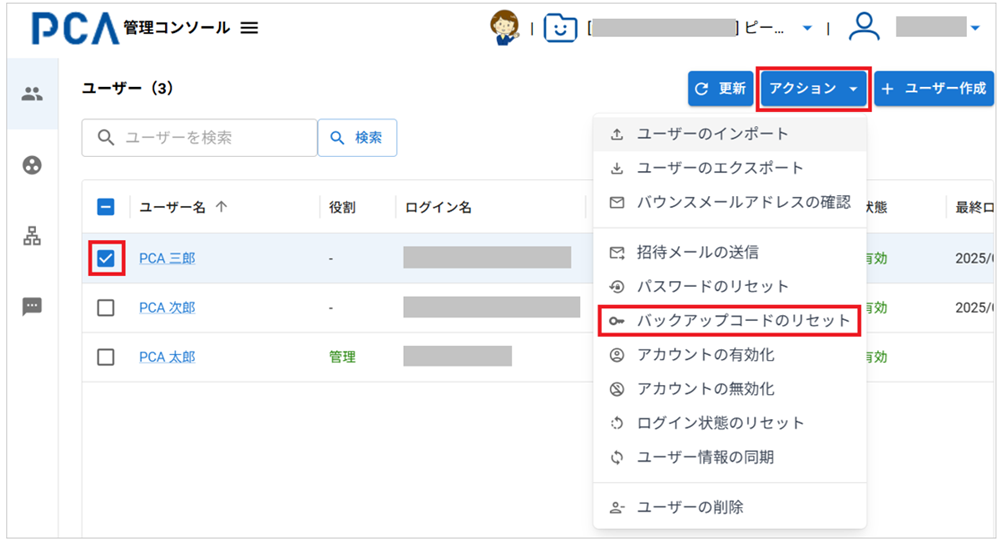Click the hamburger menu icon beside 管理コンソール
Image resolution: width=1000 pixels, height=543 pixels.
(250, 29)
